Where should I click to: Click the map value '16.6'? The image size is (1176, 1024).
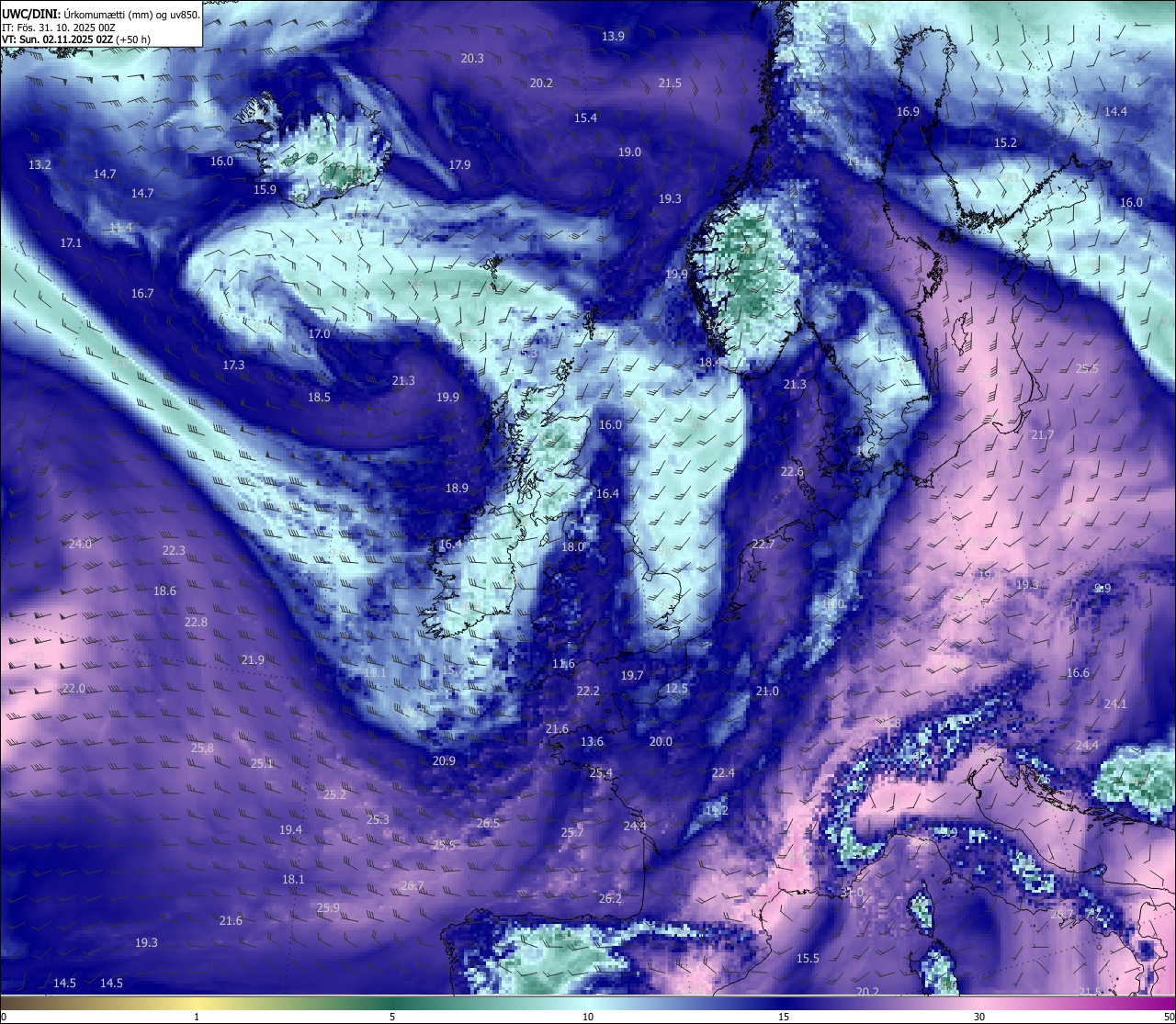click(1078, 672)
